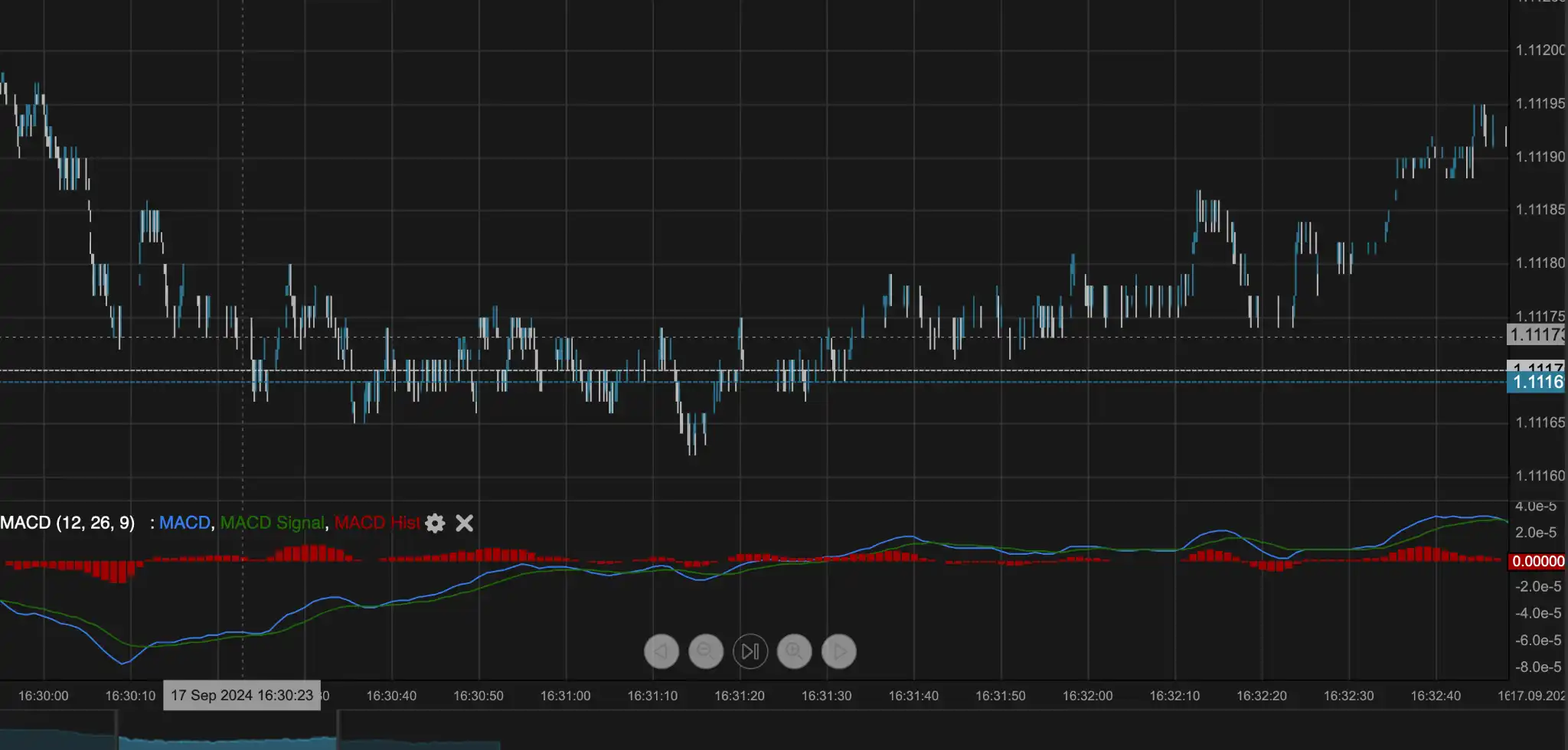Toggle the blue MACD line legend
The image size is (1568, 750).
pos(184,523)
